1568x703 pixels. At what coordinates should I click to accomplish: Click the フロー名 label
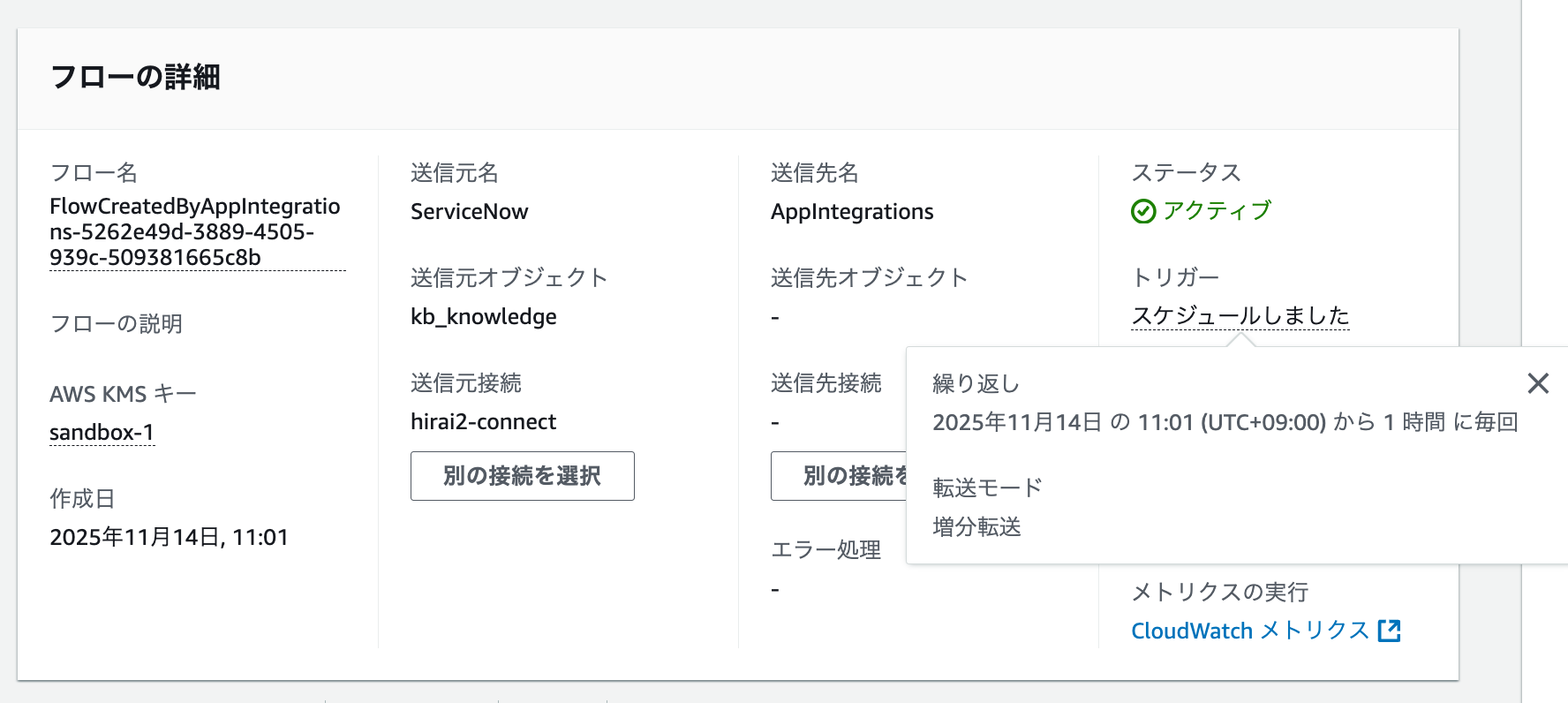tap(94, 173)
